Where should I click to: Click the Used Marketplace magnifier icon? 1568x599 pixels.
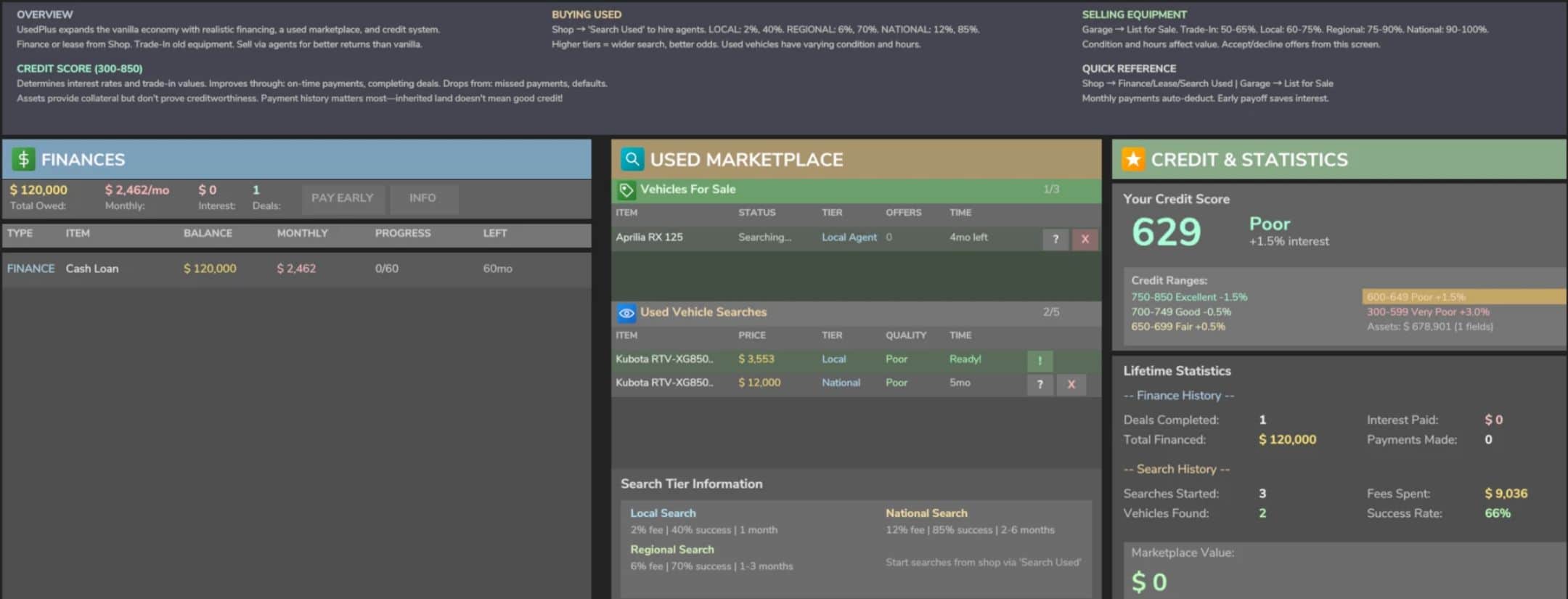pos(632,159)
